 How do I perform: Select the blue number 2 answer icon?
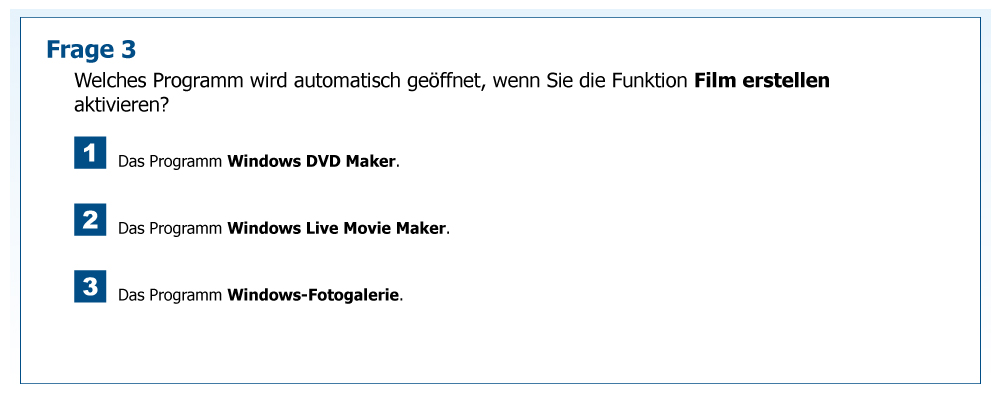tap(90, 219)
